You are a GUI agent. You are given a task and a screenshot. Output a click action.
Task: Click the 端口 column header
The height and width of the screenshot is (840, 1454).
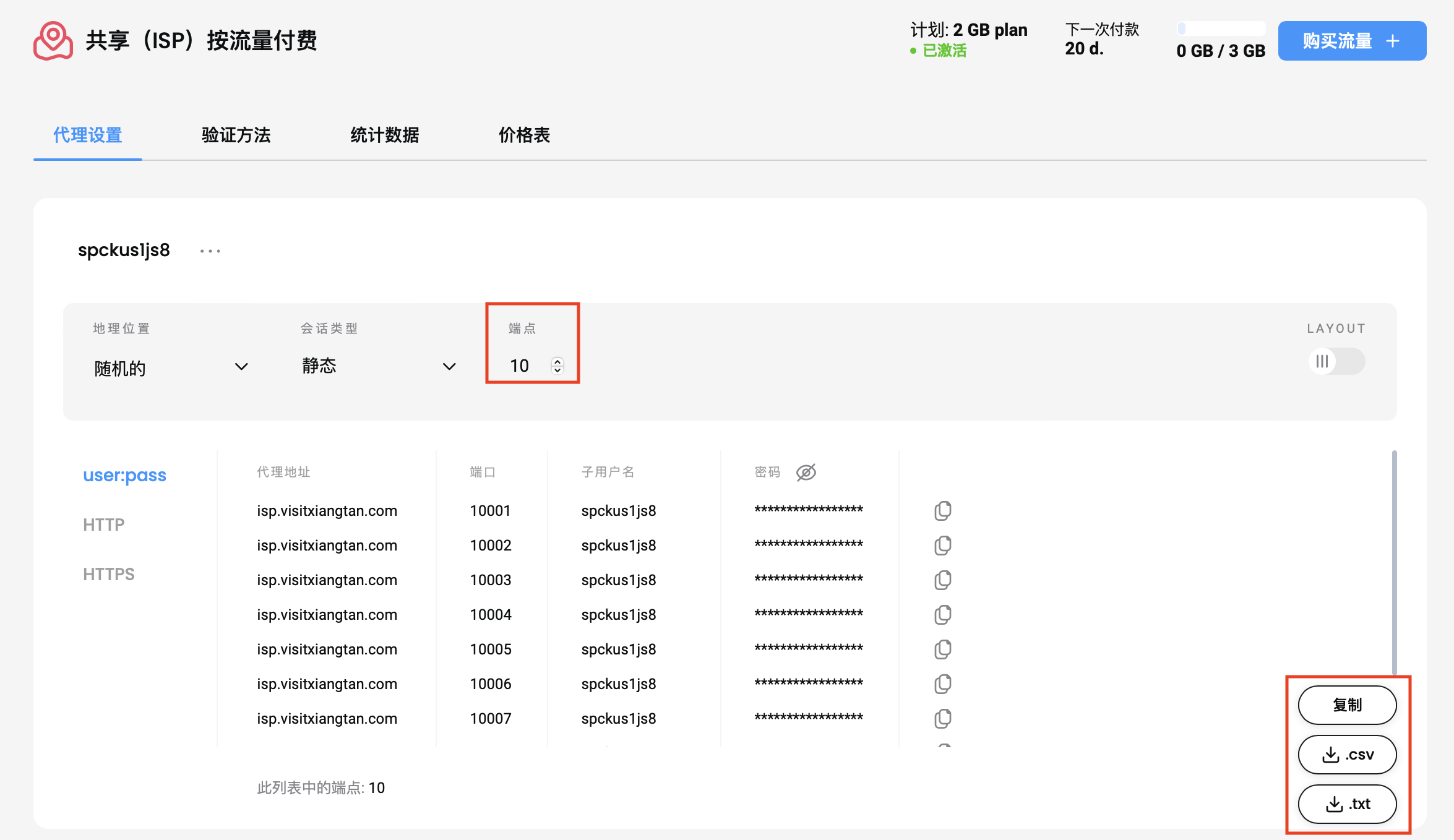(x=483, y=473)
